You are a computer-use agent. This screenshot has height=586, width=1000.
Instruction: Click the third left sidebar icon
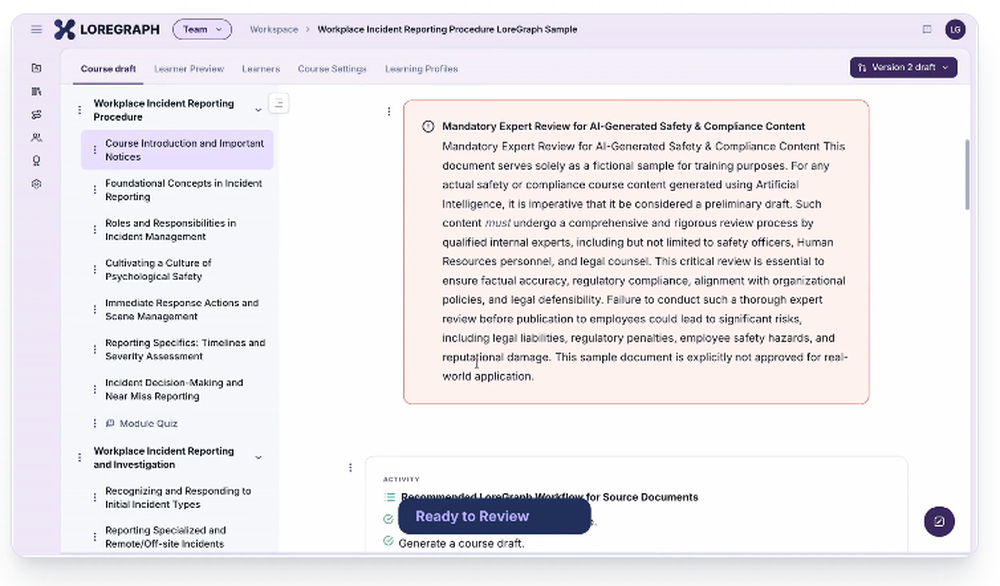[x=36, y=115]
